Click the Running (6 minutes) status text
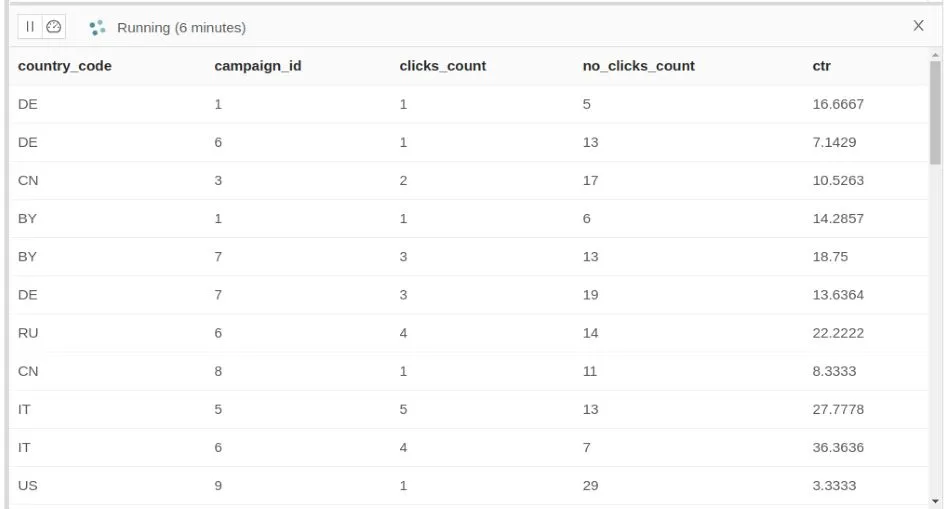The width and height of the screenshot is (950, 509). click(x=181, y=28)
